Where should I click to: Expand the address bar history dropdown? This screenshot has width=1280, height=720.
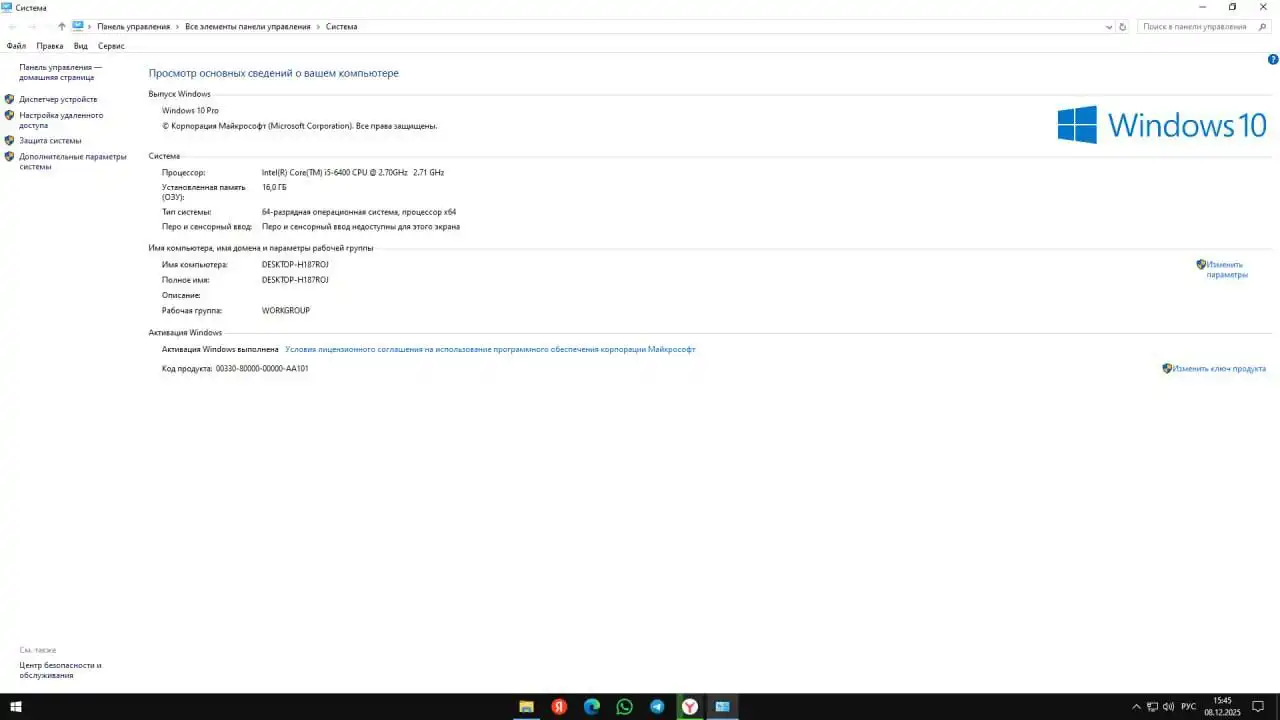click(x=1108, y=27)
